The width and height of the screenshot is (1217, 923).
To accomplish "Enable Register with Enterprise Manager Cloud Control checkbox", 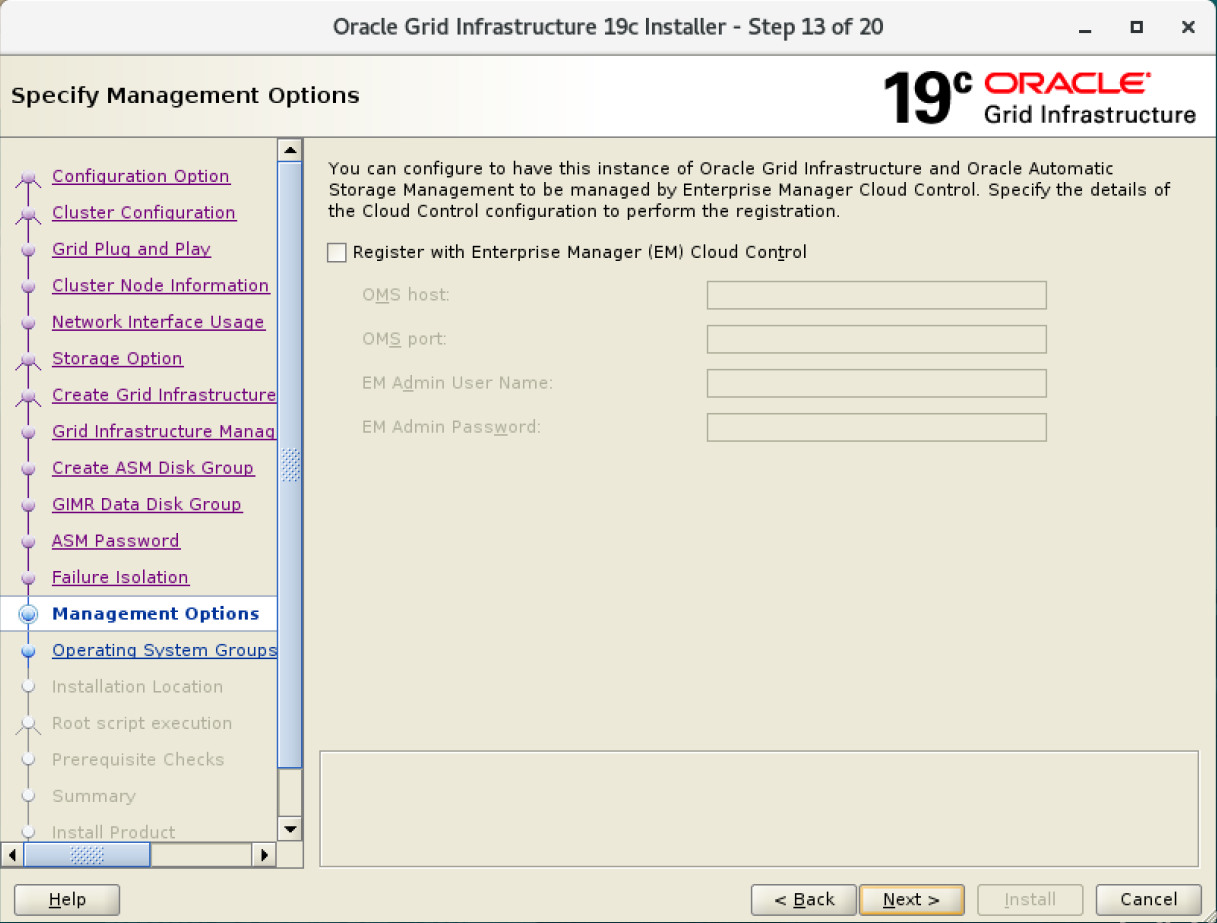I will 337,253.
